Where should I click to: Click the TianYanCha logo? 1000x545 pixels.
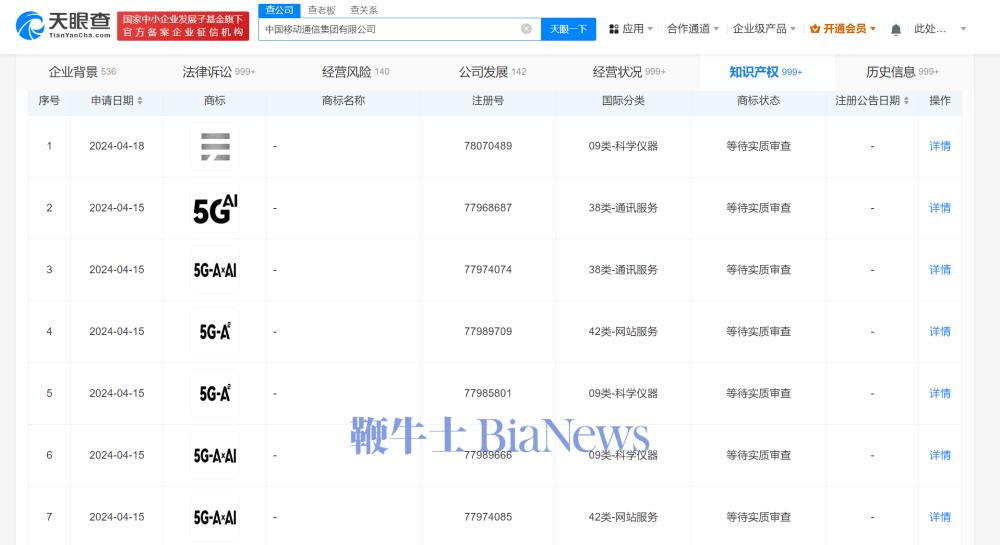click(63, 25)
